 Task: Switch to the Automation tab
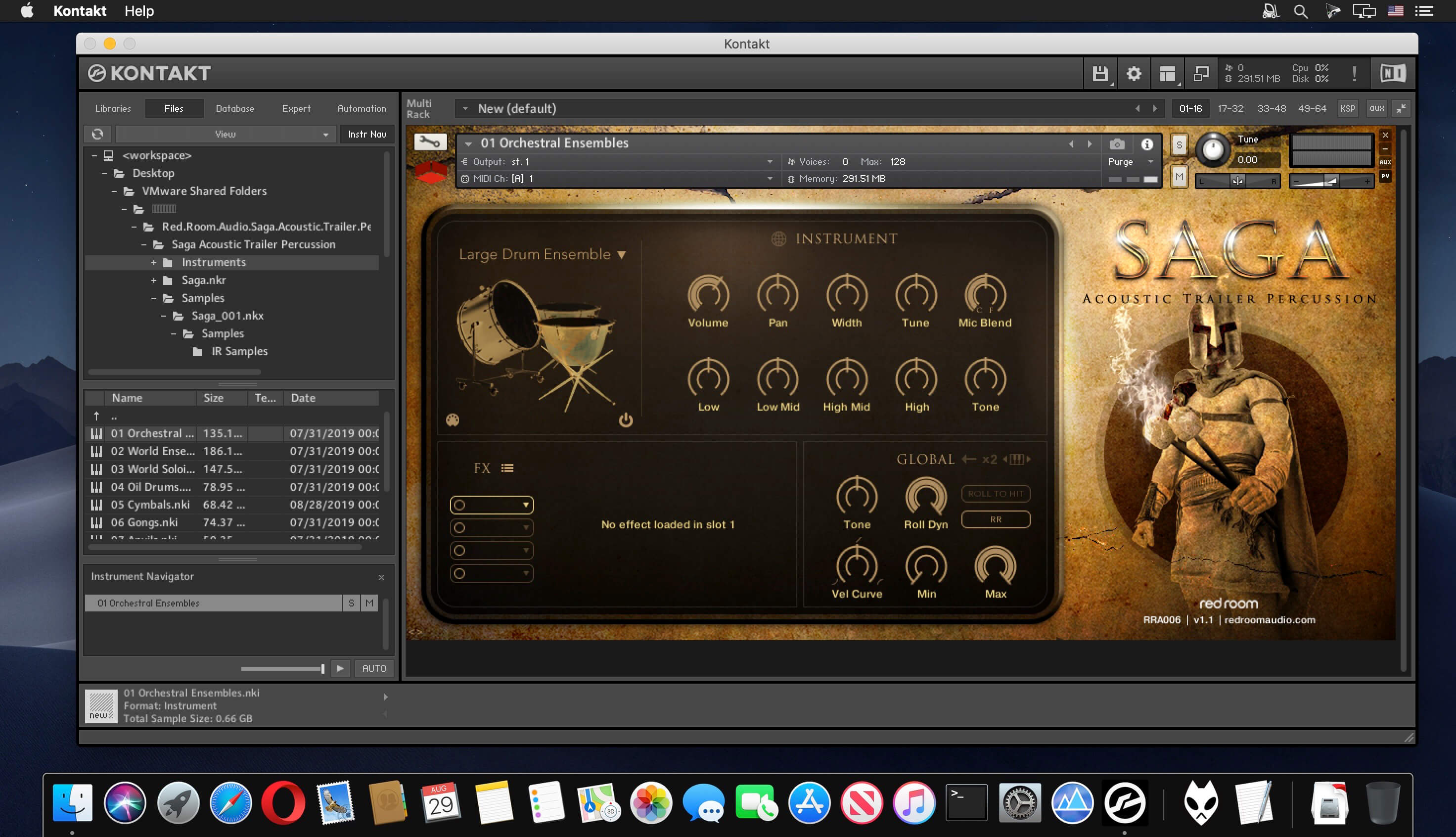click(x=362, y=108)
